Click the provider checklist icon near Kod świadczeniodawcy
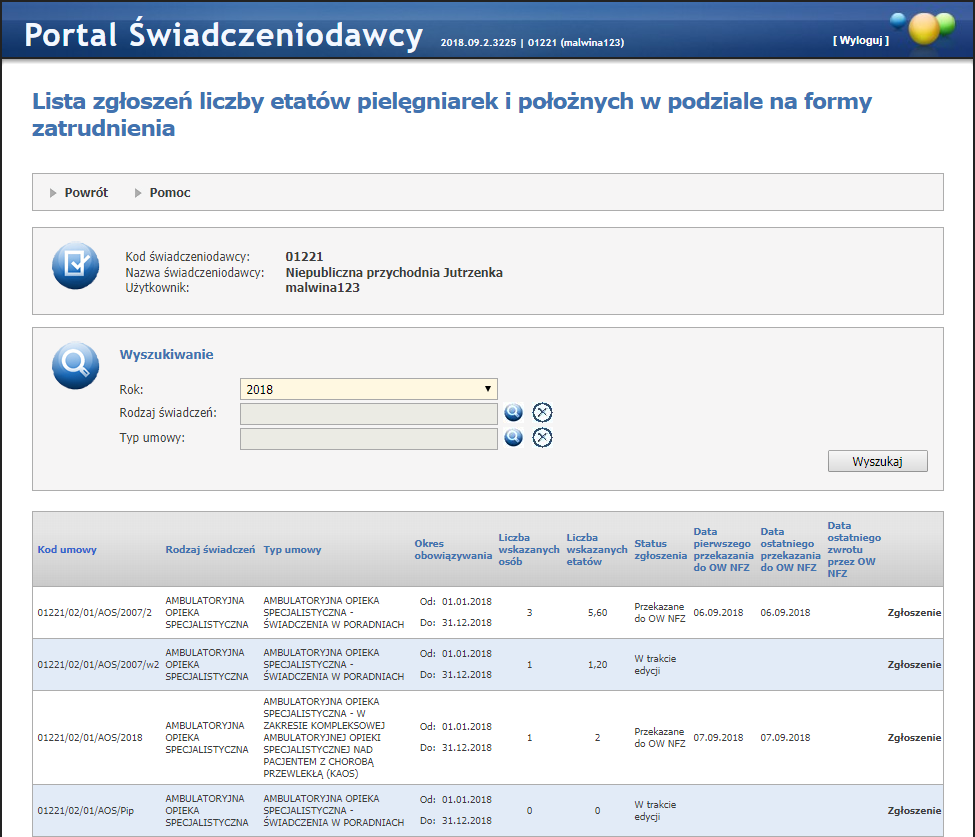This screenshot has width=975, height=837. point(76,266)
